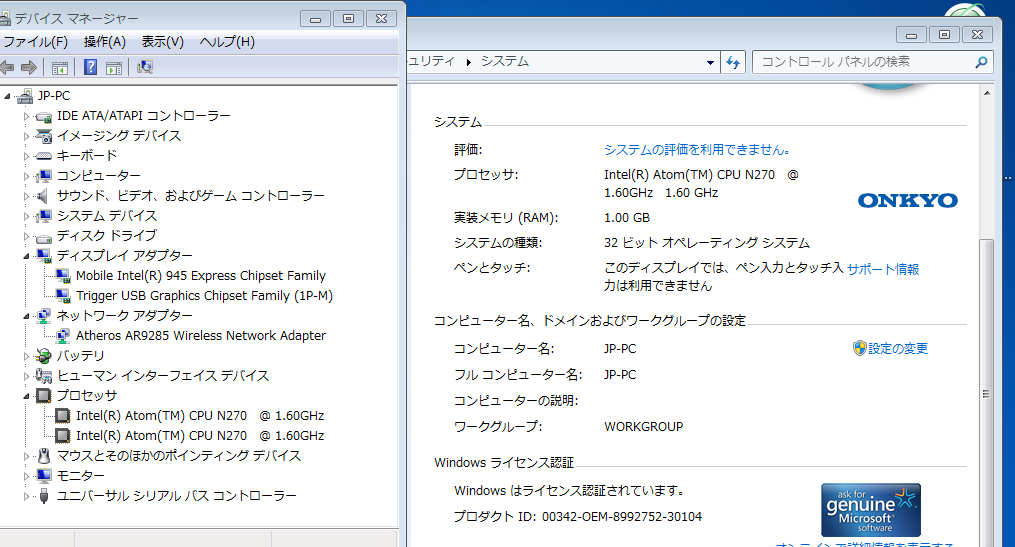Click the ONKYO manufacturer logo
1015x547 pixels.
[908, 201]
